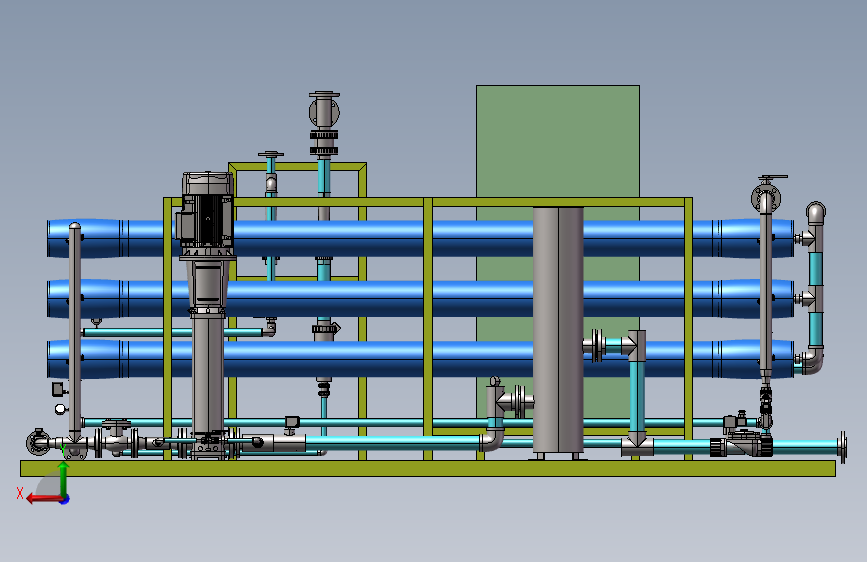This screenshot has height=562, width=867.
Task: Select the top blue membrane pressure vessel
Action: (420, 238)
